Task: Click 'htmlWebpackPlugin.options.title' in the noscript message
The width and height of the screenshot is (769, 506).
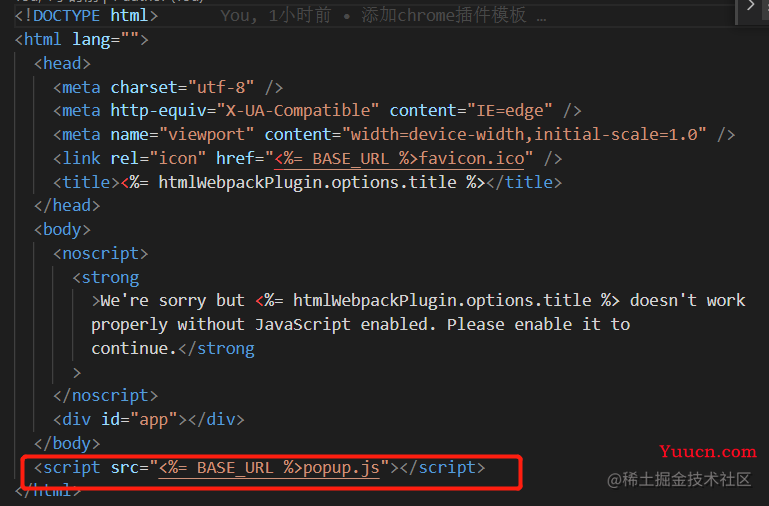Action: click(x=442, y=301)
